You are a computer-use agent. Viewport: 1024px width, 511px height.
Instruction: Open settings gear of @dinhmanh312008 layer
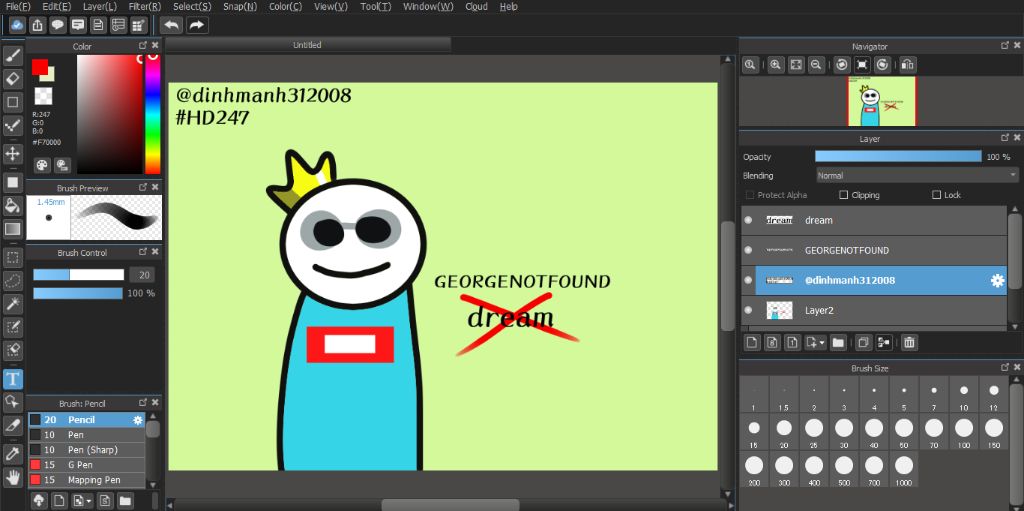pyautogui.click(x=997, y=280)
